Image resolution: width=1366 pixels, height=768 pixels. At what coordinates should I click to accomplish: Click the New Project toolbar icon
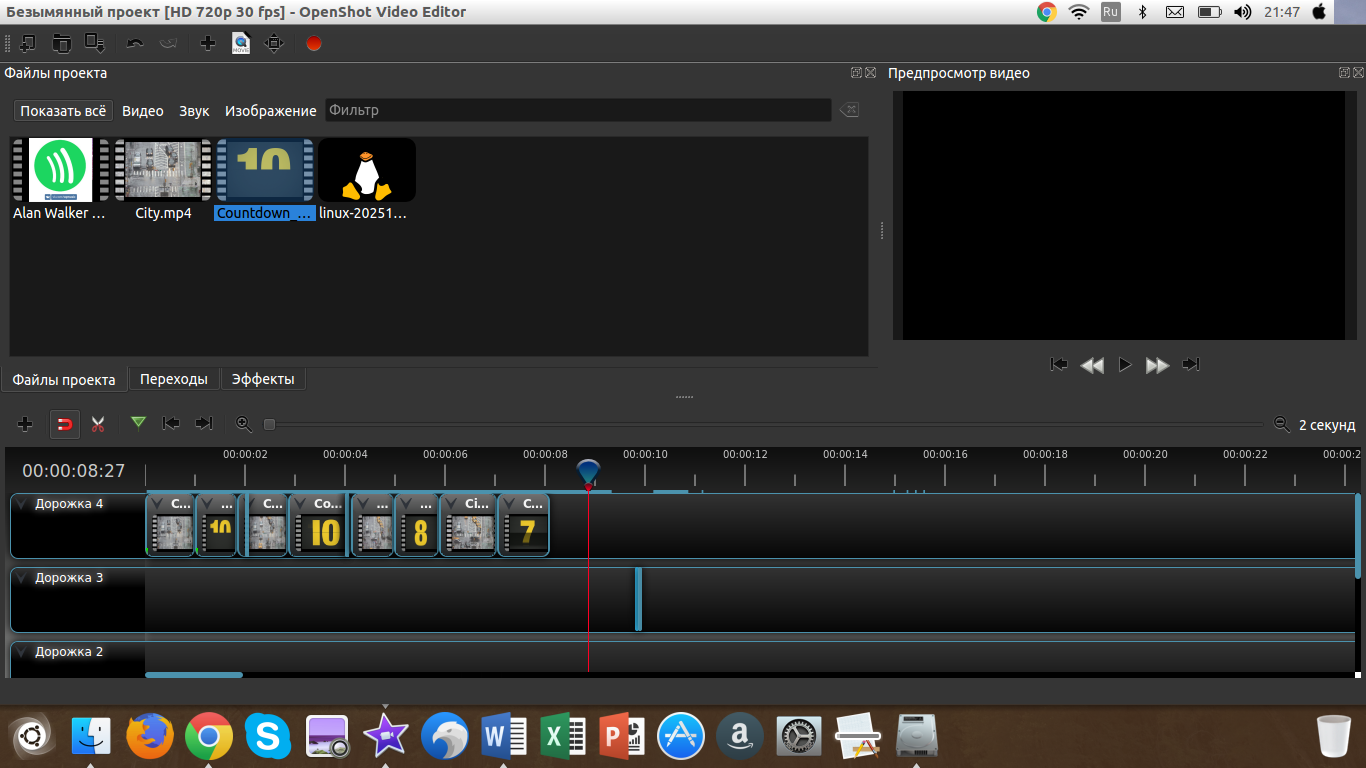coord(28,43)
